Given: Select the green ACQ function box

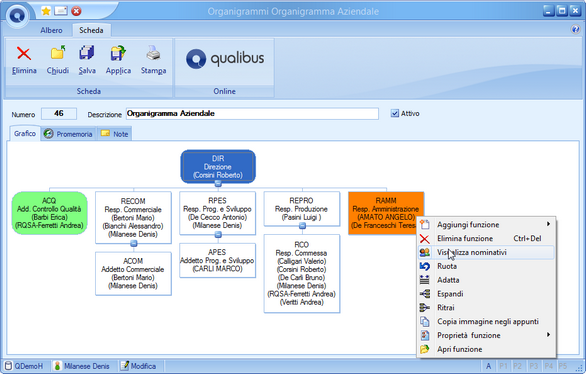Looking at the screenshot, I should tap(50, 213).
